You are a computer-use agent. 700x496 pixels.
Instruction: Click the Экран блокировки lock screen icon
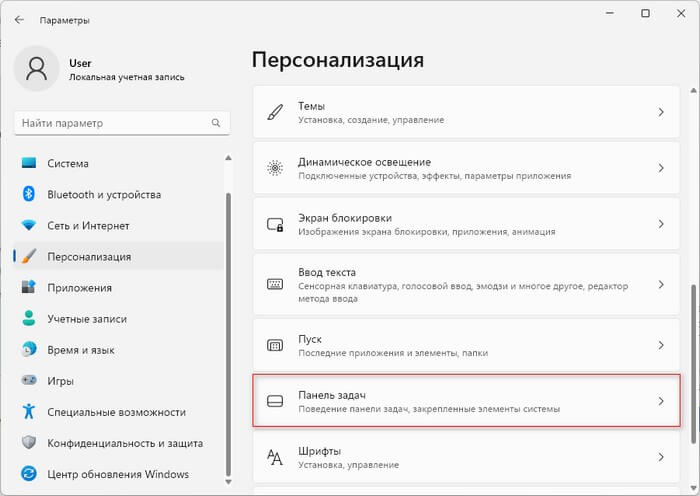click(x=275, y=224)
